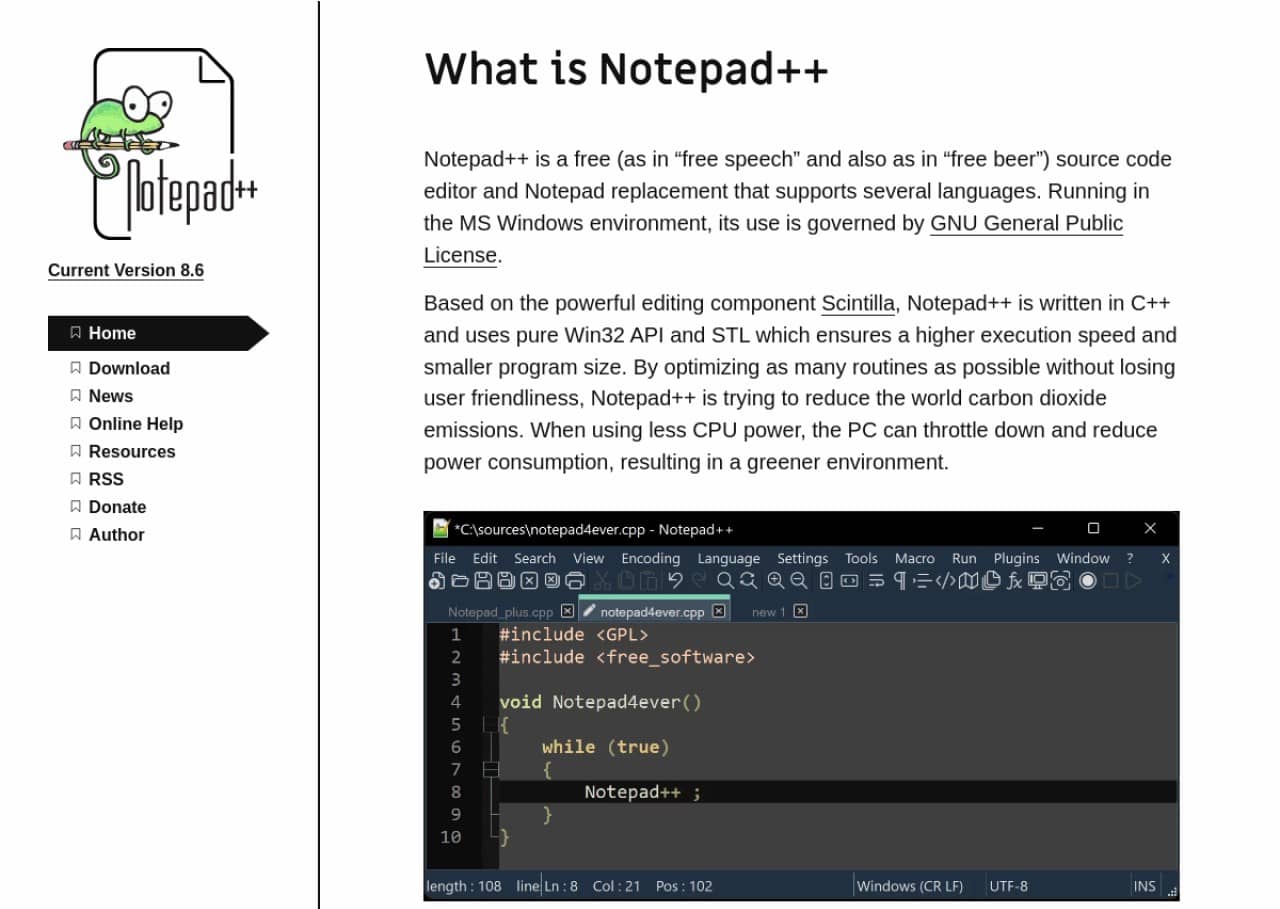Open the Plugins menu
Screen dimensions: 1280x909
[x=1016, y=558]
